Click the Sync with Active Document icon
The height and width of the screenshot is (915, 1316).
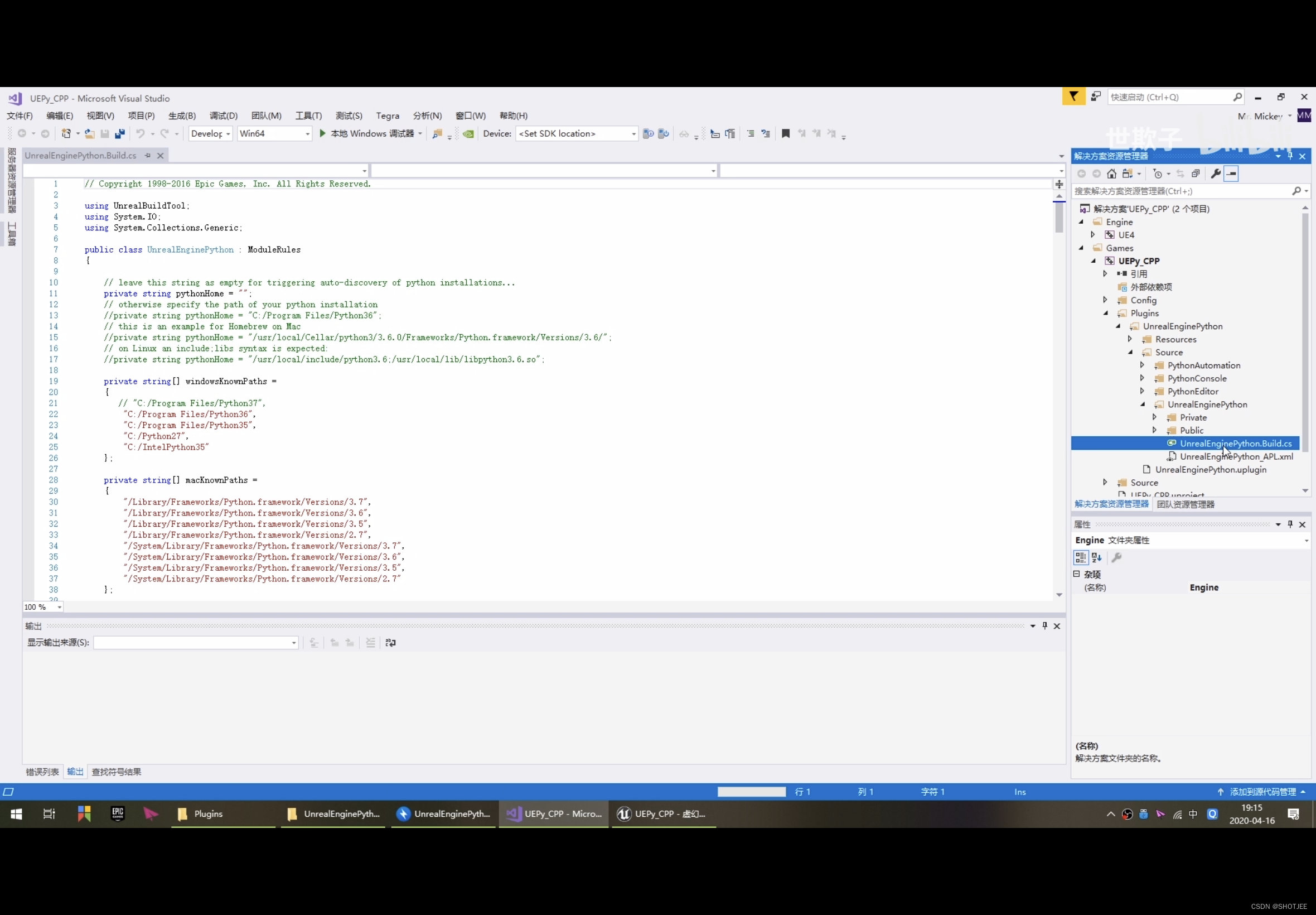point(1180,174)
